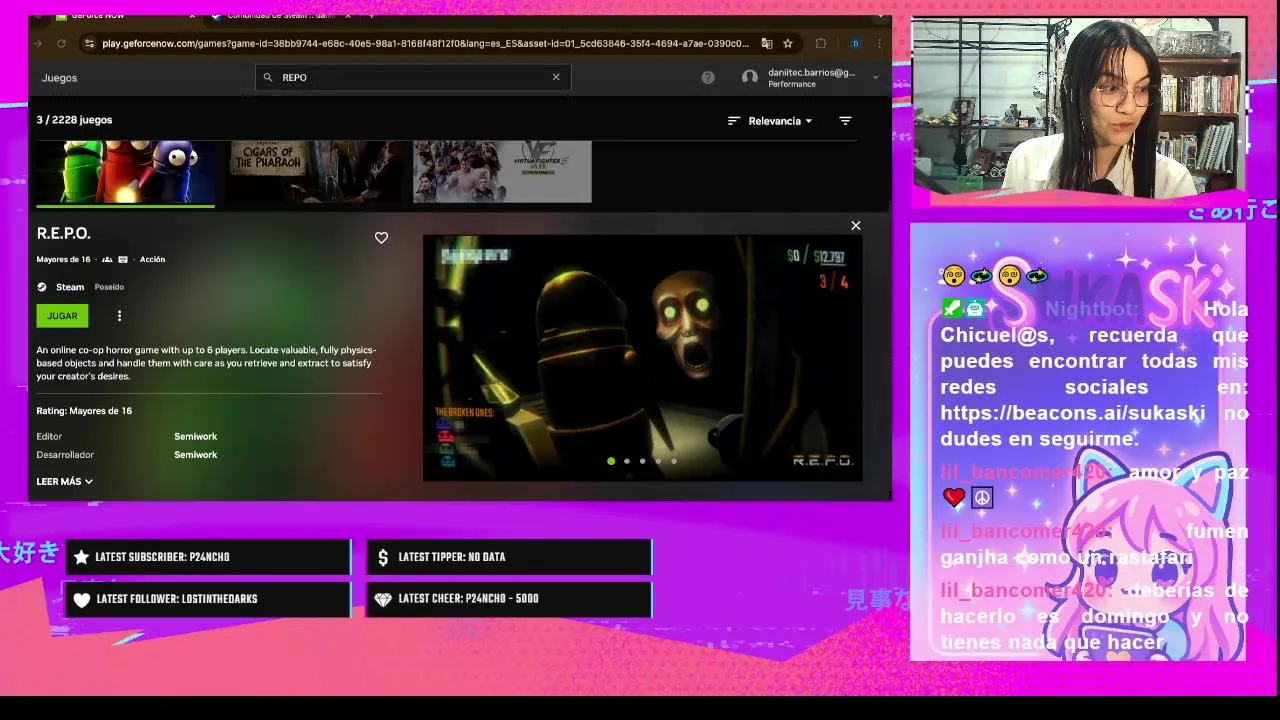This screenshot has width=1280, height=720.
Task: Reload the GeForce NOW page
Action: [x=61, y=43]
